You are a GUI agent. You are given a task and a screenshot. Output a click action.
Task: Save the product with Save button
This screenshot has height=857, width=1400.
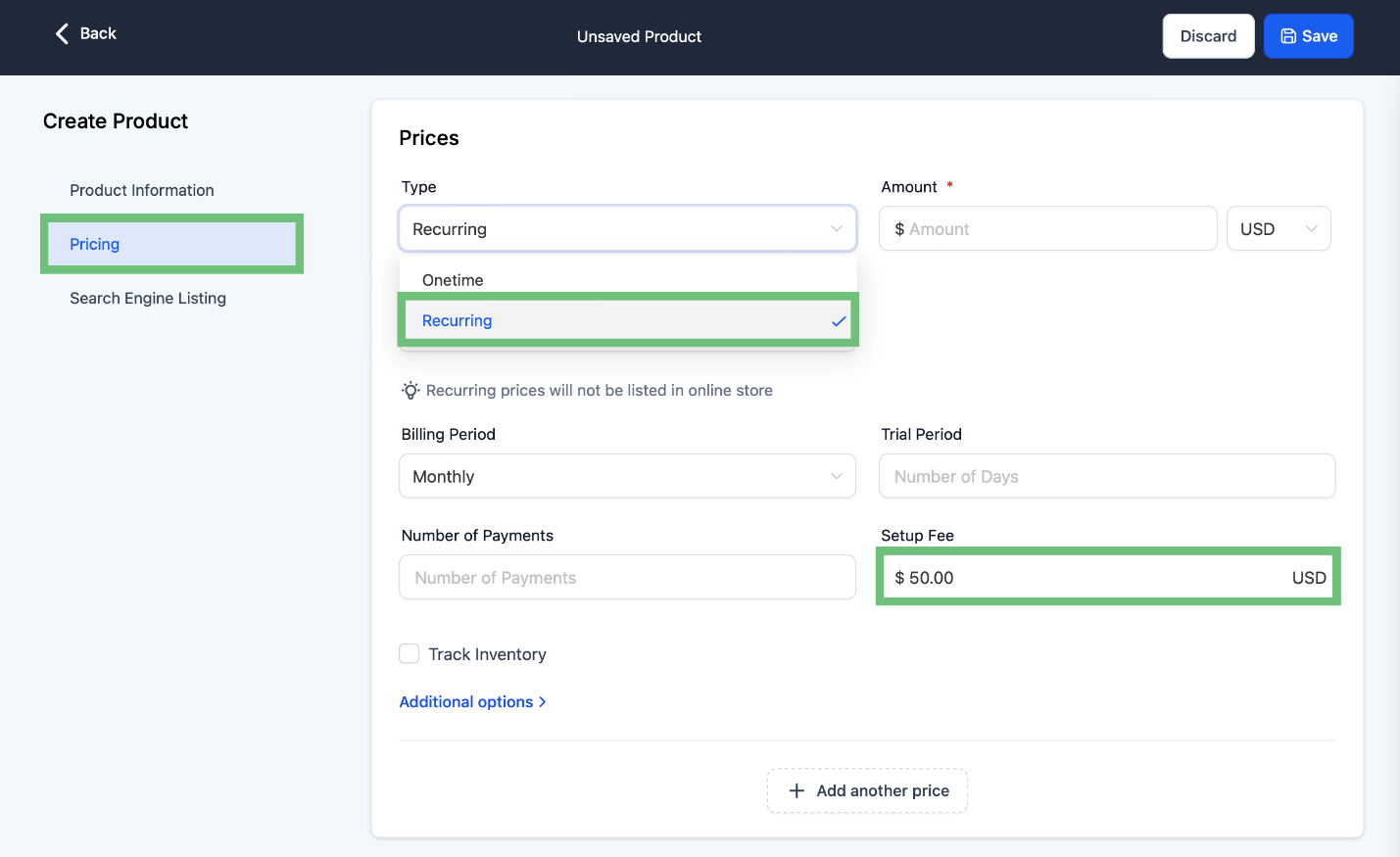pos(1308,36)
